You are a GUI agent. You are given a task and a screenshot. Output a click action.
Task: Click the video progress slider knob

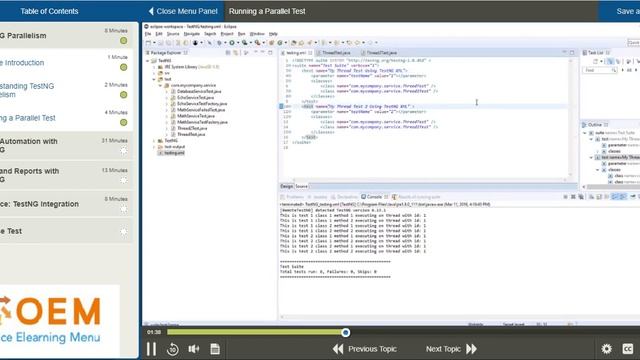tap(346, 333)
